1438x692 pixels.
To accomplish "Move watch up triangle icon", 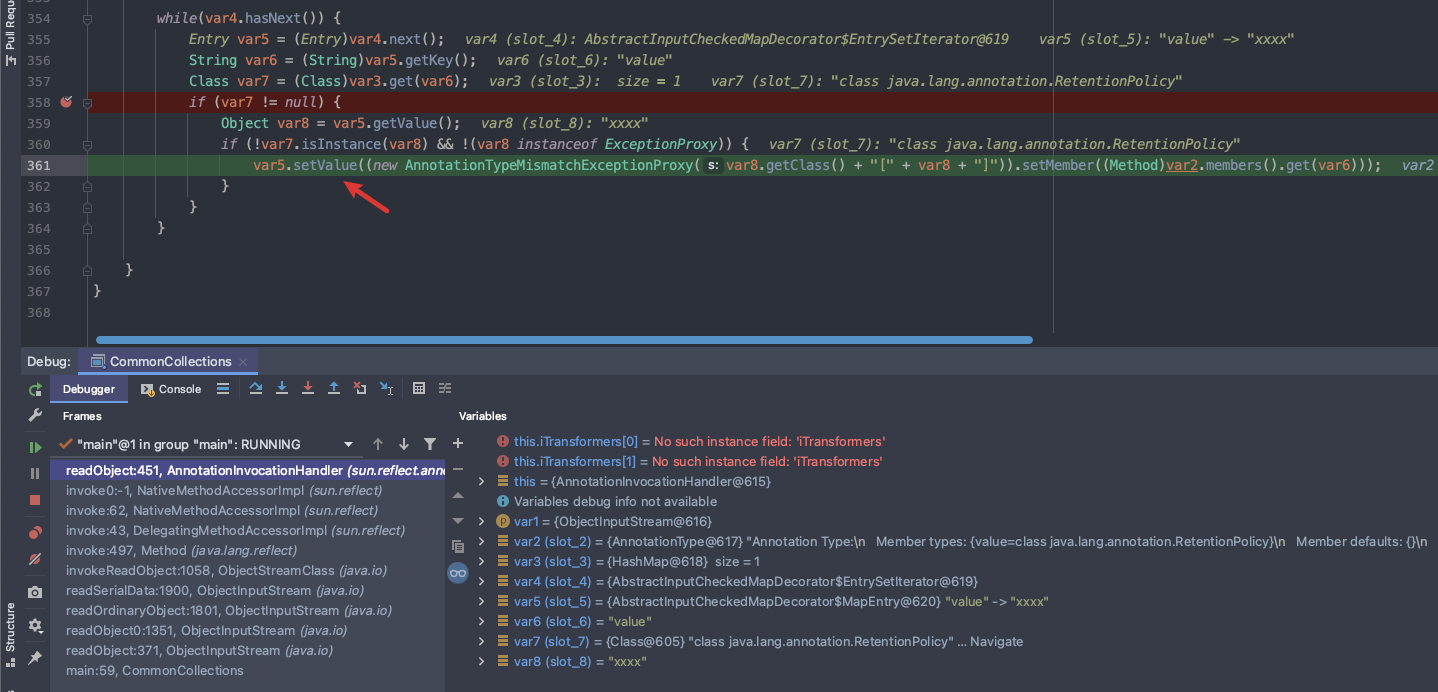I will coord(458,495).
